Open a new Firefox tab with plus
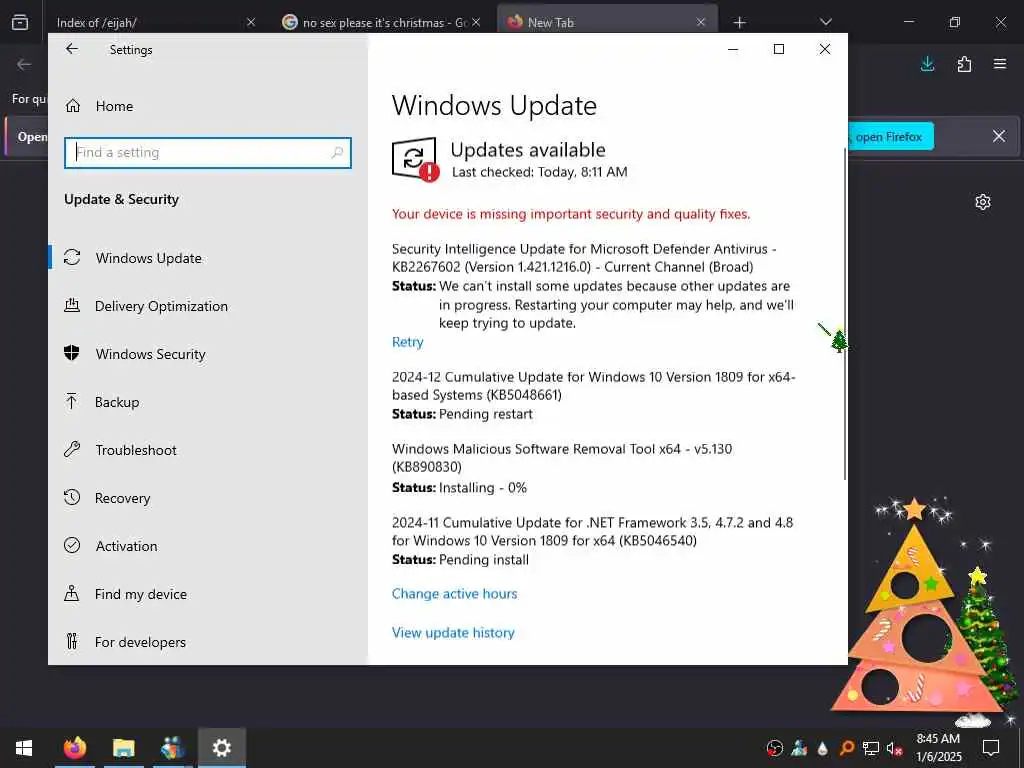 739,23
